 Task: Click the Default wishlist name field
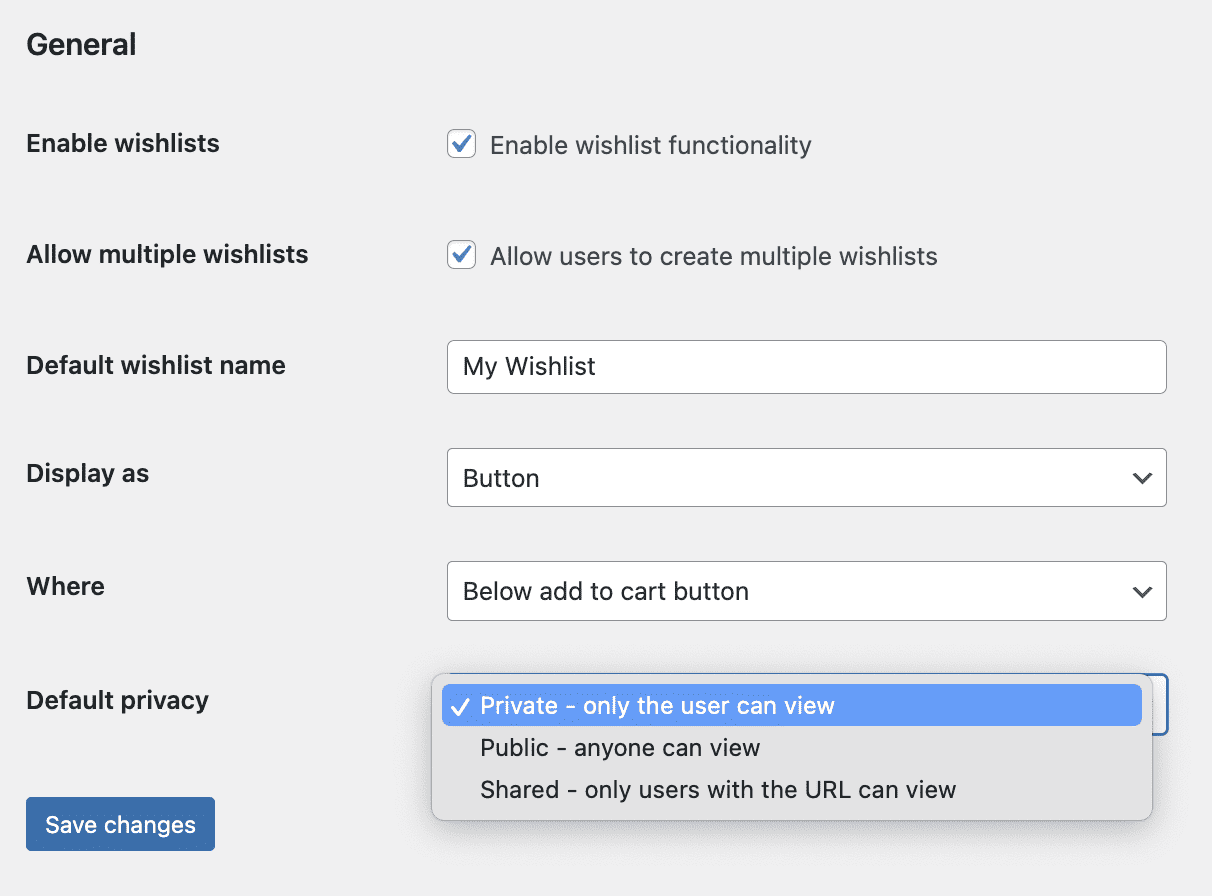click(806, 367)
